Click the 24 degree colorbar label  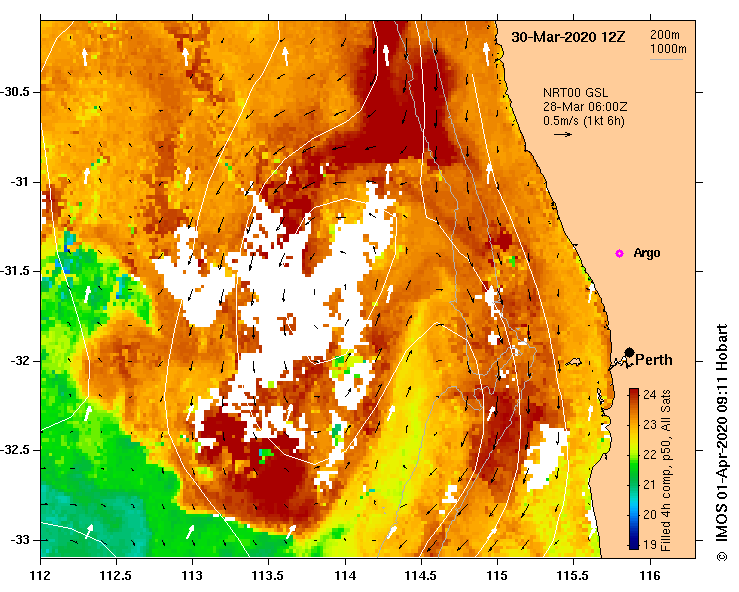pos(650,394)
